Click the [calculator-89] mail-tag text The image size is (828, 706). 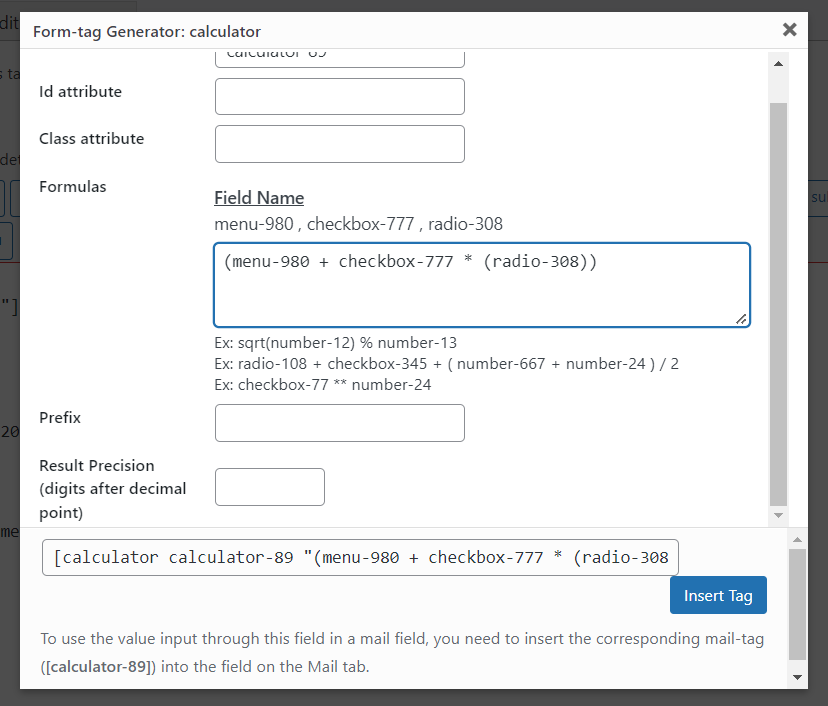(x=98, y=666)
